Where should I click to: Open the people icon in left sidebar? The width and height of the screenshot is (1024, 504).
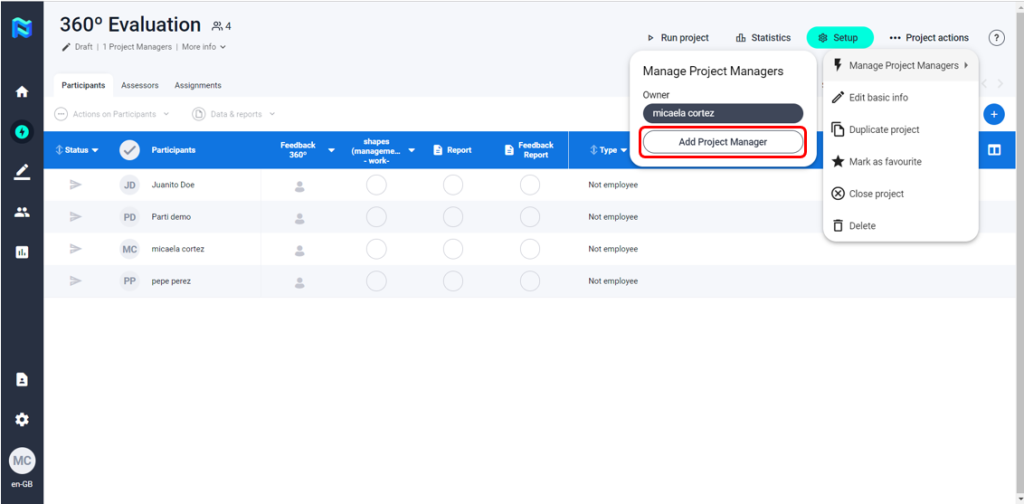[x=21, y=212]
